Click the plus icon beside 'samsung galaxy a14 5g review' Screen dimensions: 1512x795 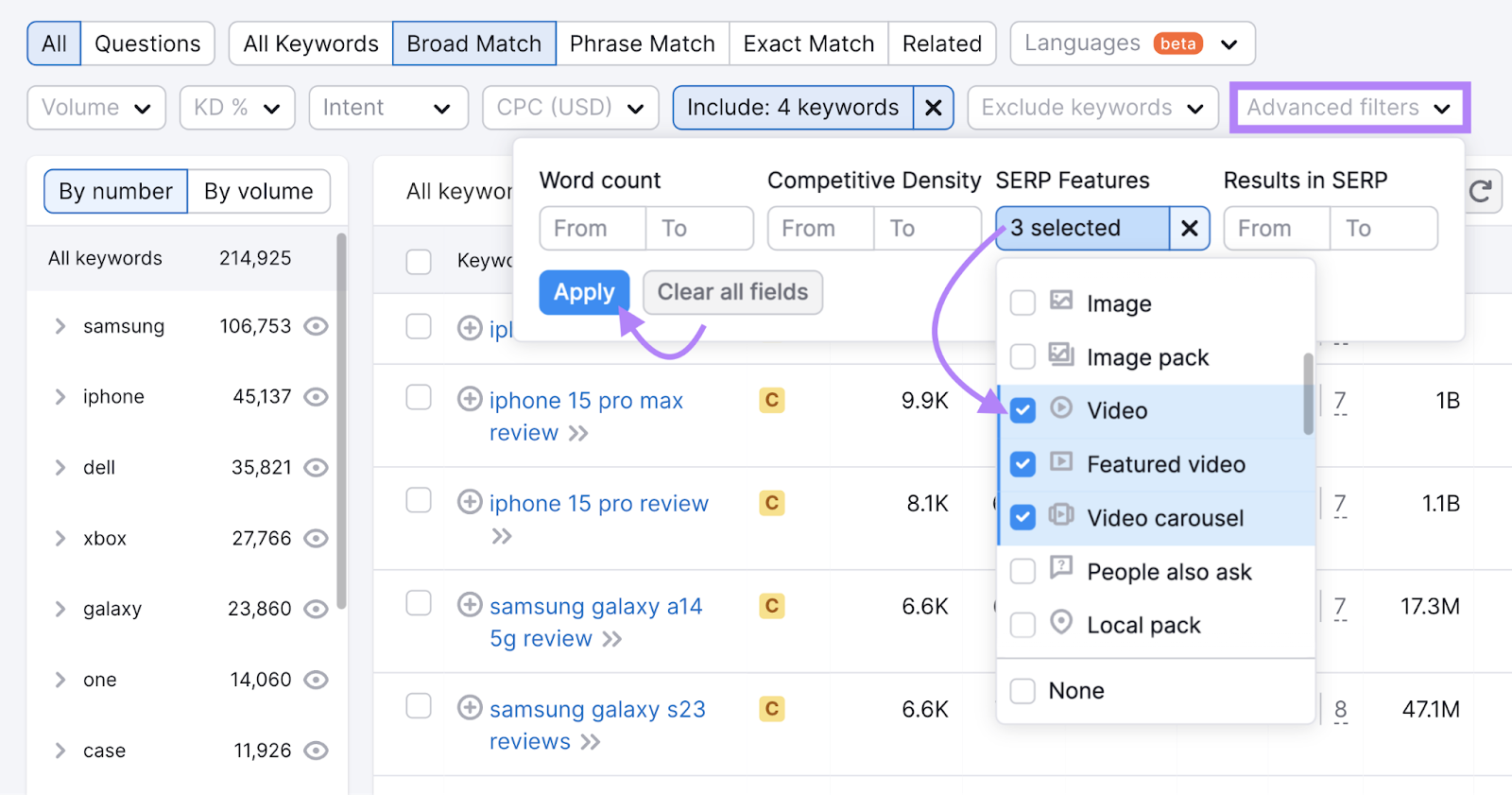pyautogui.click(x=470, y=606)
